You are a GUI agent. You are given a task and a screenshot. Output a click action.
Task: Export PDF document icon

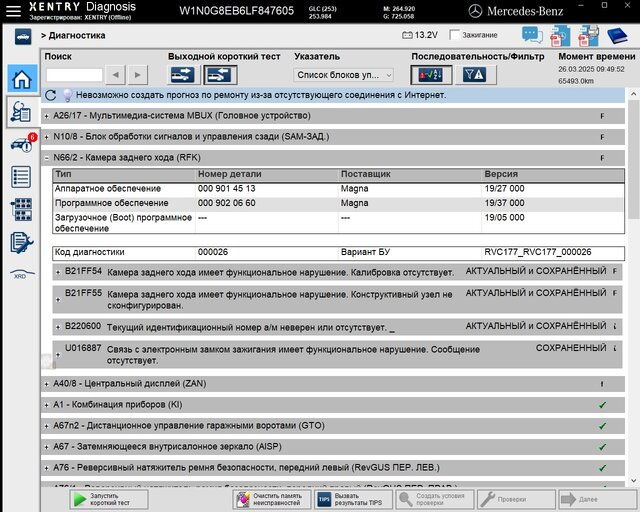560,36
